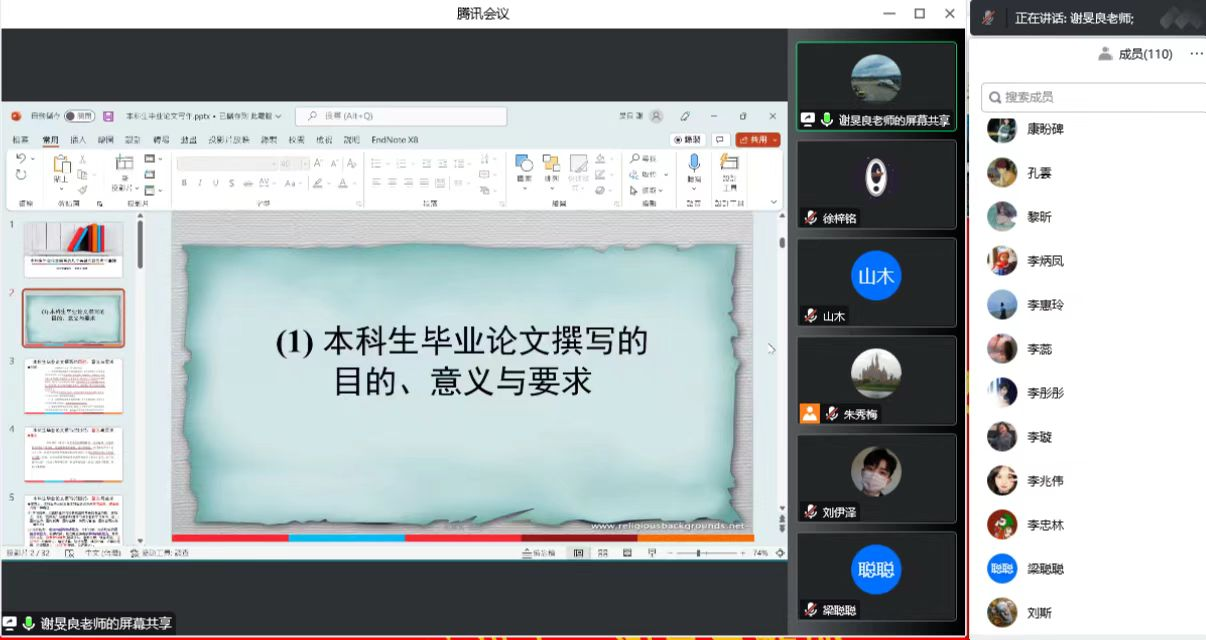The width and height of the screenshot is (1206, 640).
Task: Click the Arrange icon in drawing group
Action: point(551,164)
